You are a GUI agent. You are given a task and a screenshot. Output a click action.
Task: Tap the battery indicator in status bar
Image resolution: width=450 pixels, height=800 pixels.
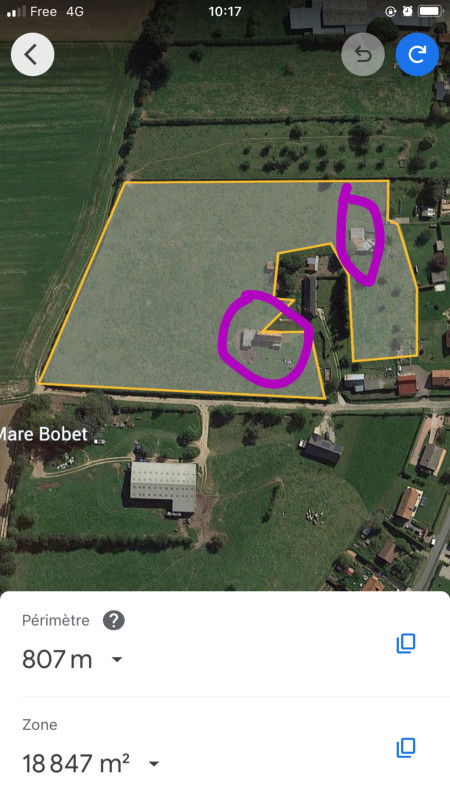(x=430, y=11)
